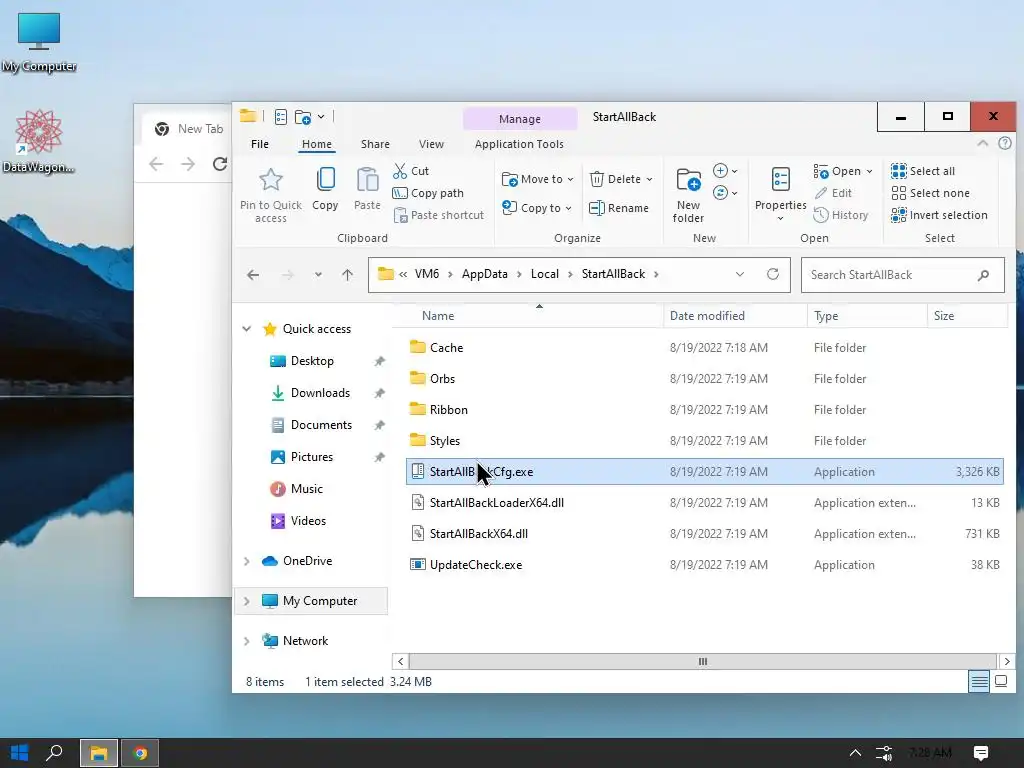The height and width of the screenshot is (768, 1024).
Task: Create a New folder
Action: tap(688, 195)
